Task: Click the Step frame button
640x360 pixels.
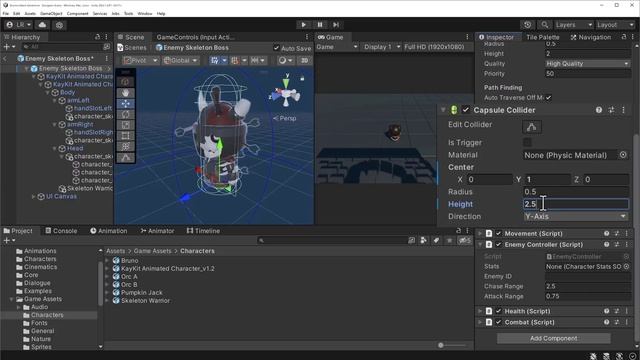Action: 336,25
